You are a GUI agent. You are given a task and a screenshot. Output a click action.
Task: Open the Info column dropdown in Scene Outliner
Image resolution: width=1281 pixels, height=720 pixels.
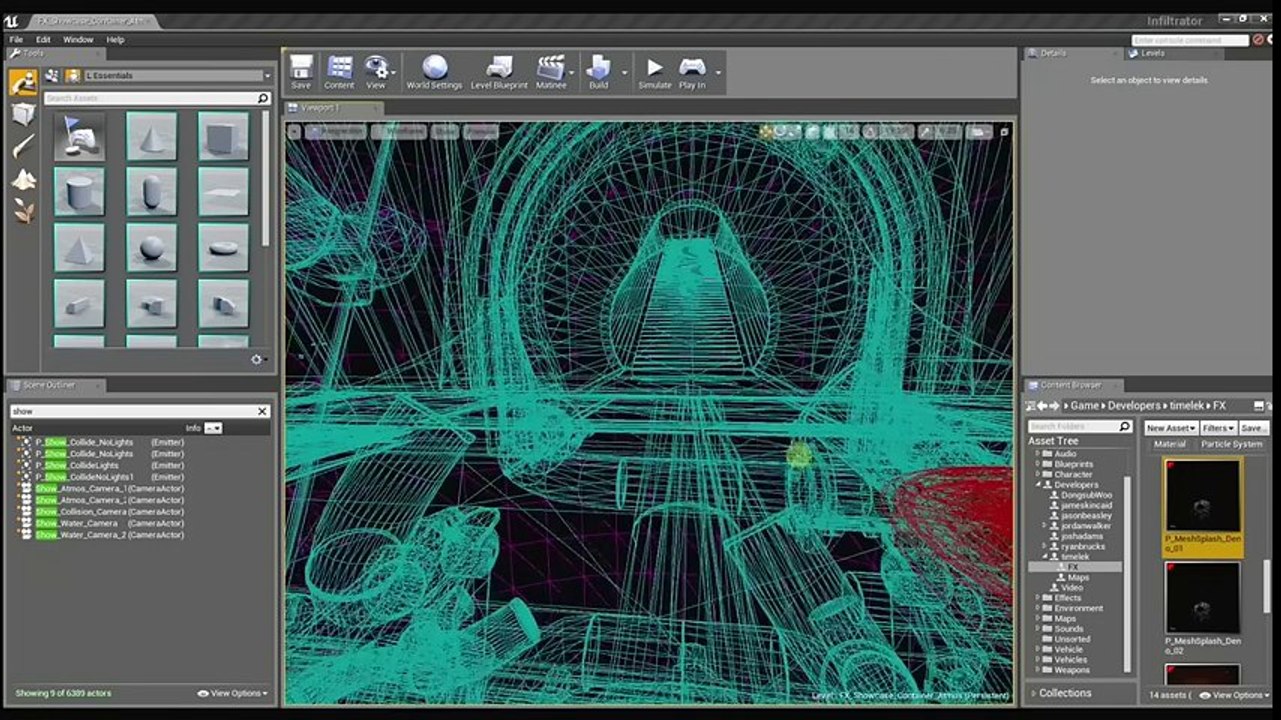[x=213, y=428]
